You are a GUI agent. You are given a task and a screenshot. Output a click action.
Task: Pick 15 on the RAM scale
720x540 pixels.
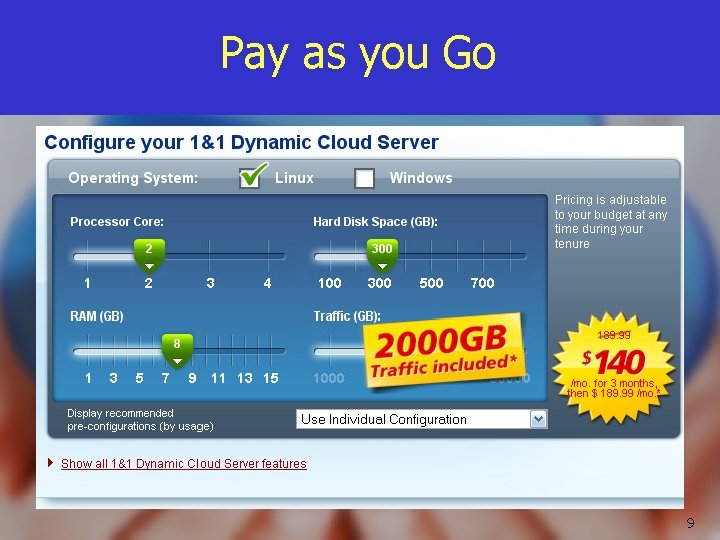270,378
